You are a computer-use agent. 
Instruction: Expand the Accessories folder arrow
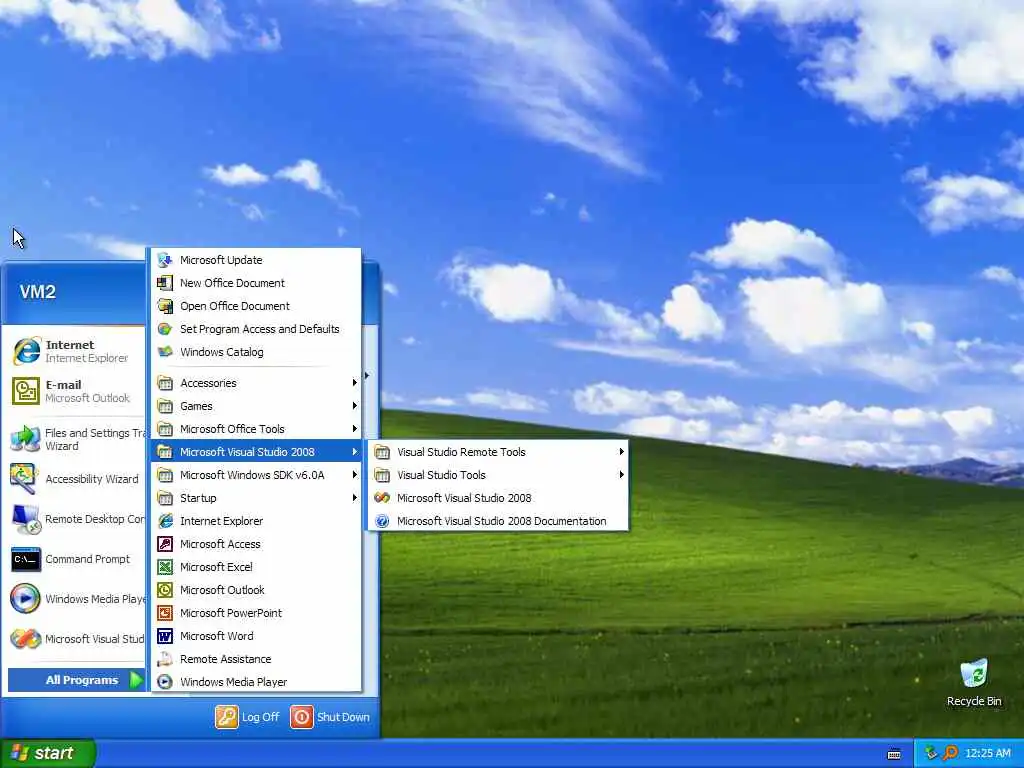tap(355, 383)
